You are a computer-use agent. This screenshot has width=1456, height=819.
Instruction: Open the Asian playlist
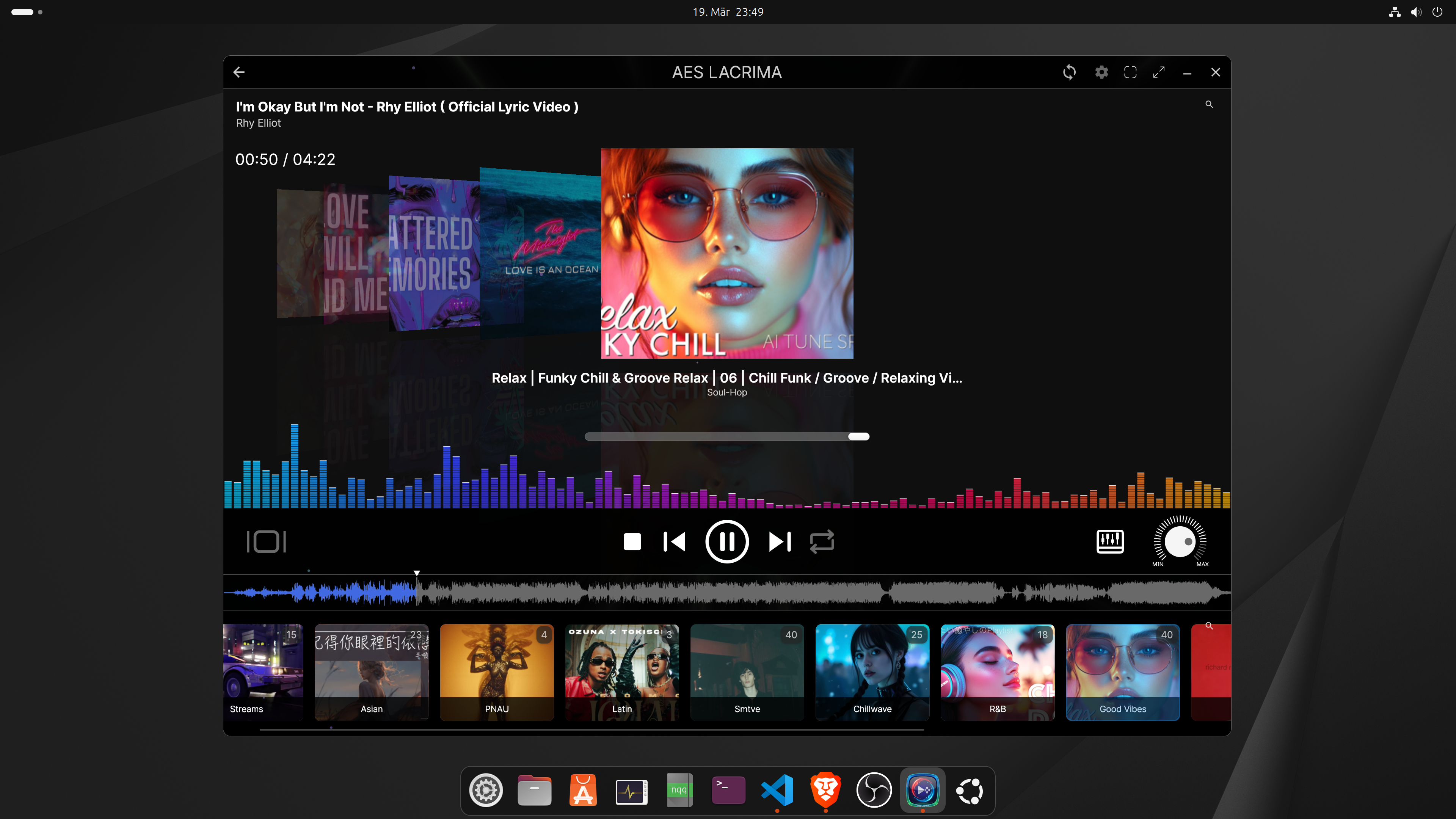(x=371, y=672)
